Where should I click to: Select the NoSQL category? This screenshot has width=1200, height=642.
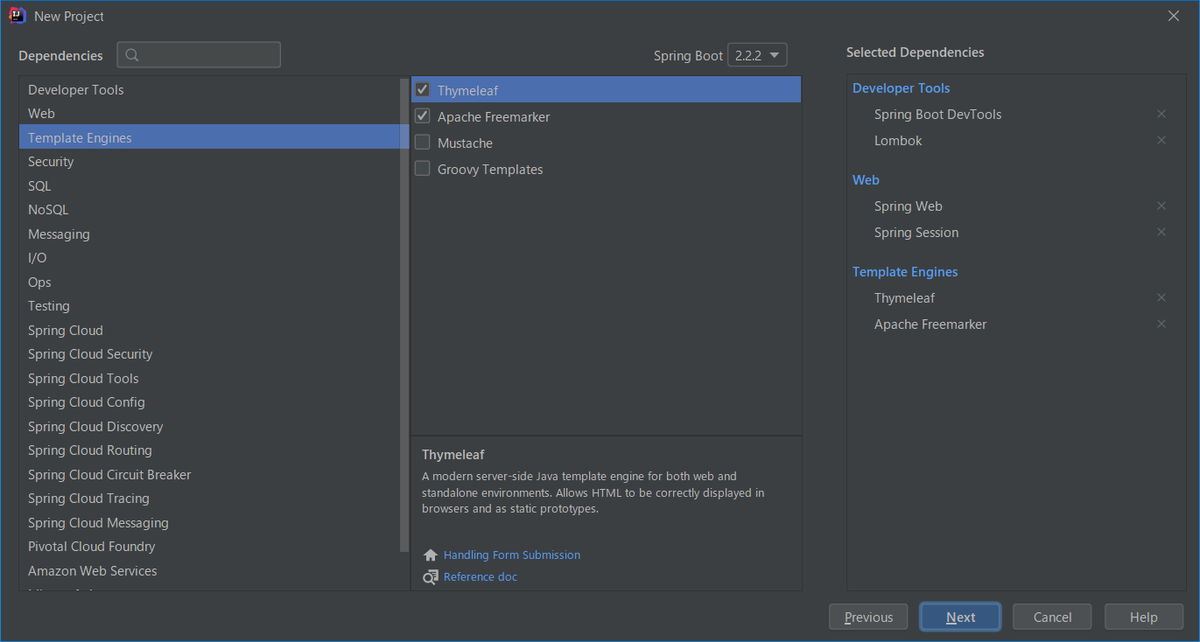209,210
